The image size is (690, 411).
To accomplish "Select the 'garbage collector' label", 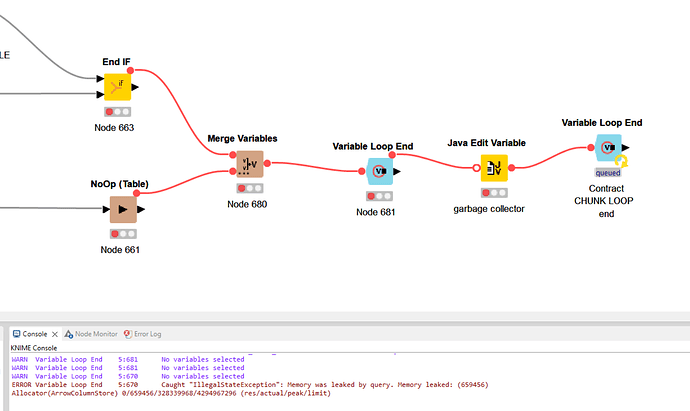I will pos(489,209).
